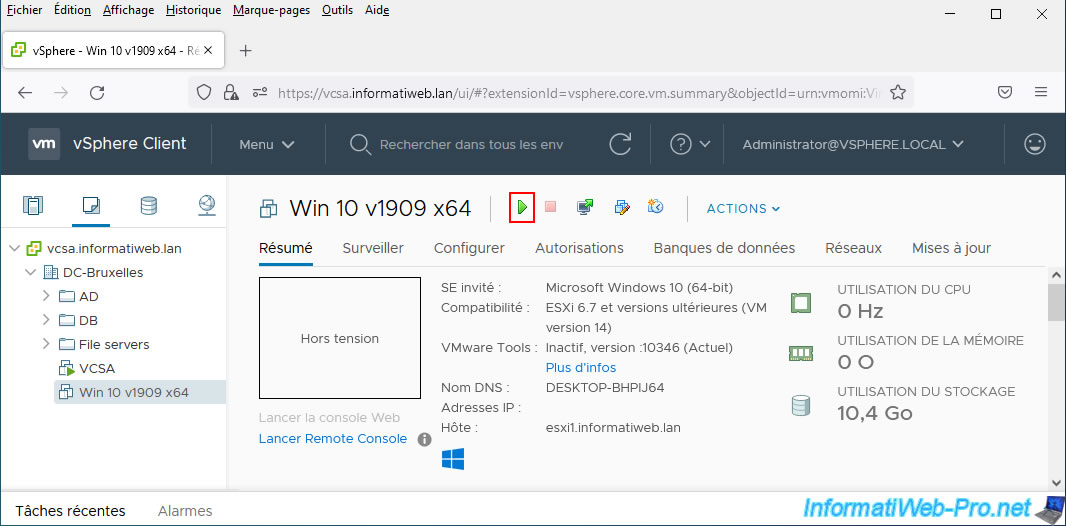Viewport: 1066px width, 526px height.
Task: Refresh the vSphere Client with circular arrow
Action: tap(620, 144)
